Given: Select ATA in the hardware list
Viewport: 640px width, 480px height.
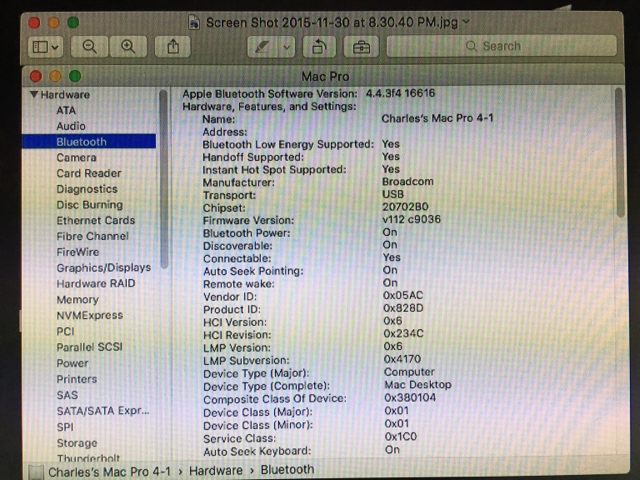Looking at the screenshot, I should [66, 111].
